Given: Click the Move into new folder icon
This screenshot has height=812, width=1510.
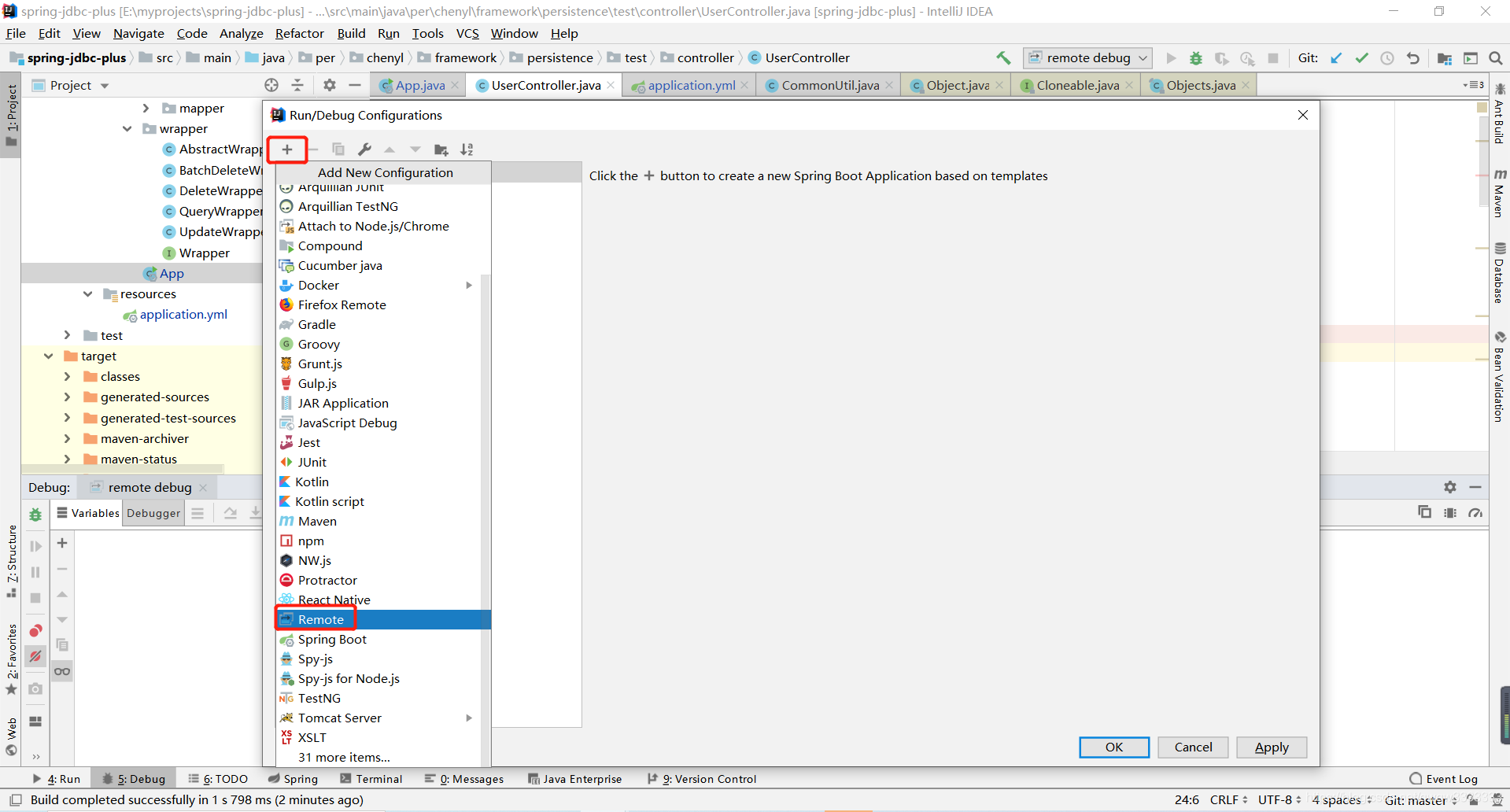Looking at the screenshot, I should coord(441,149).
